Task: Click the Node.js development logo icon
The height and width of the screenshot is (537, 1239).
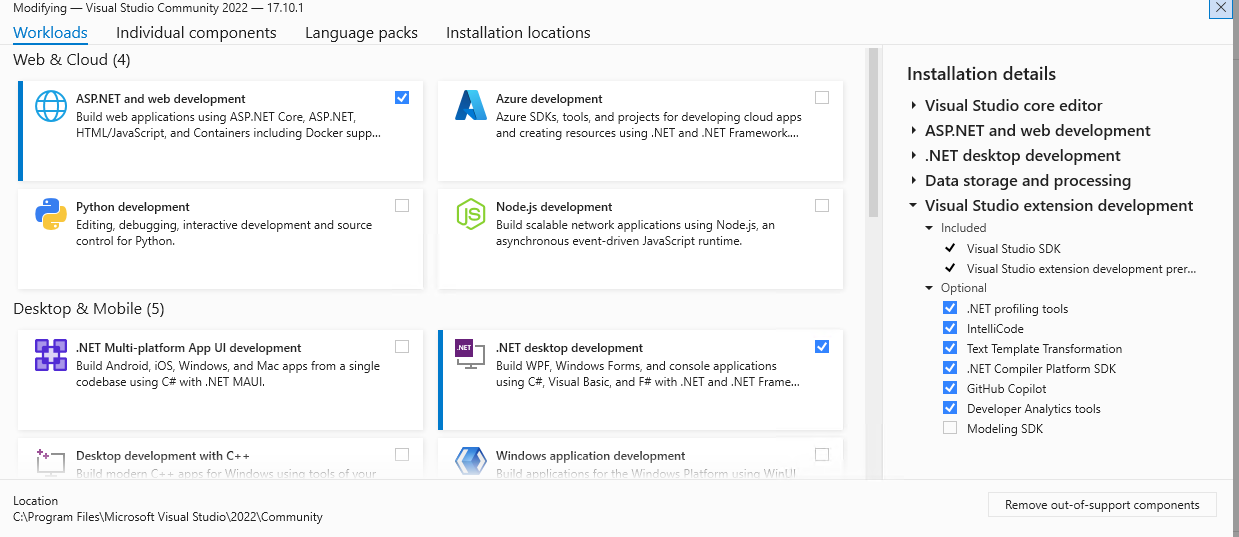Action: click(x=470, y=214)
